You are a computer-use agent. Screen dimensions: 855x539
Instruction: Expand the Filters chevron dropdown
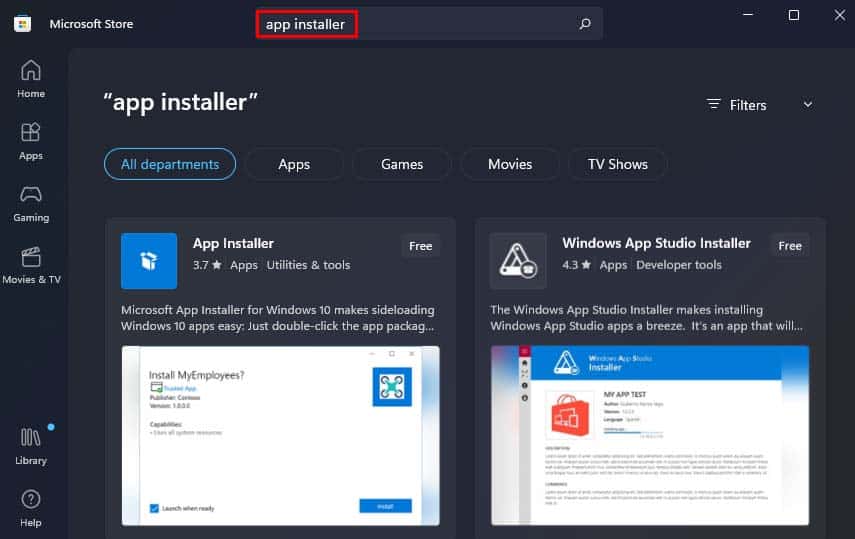[x=808, y=104]
